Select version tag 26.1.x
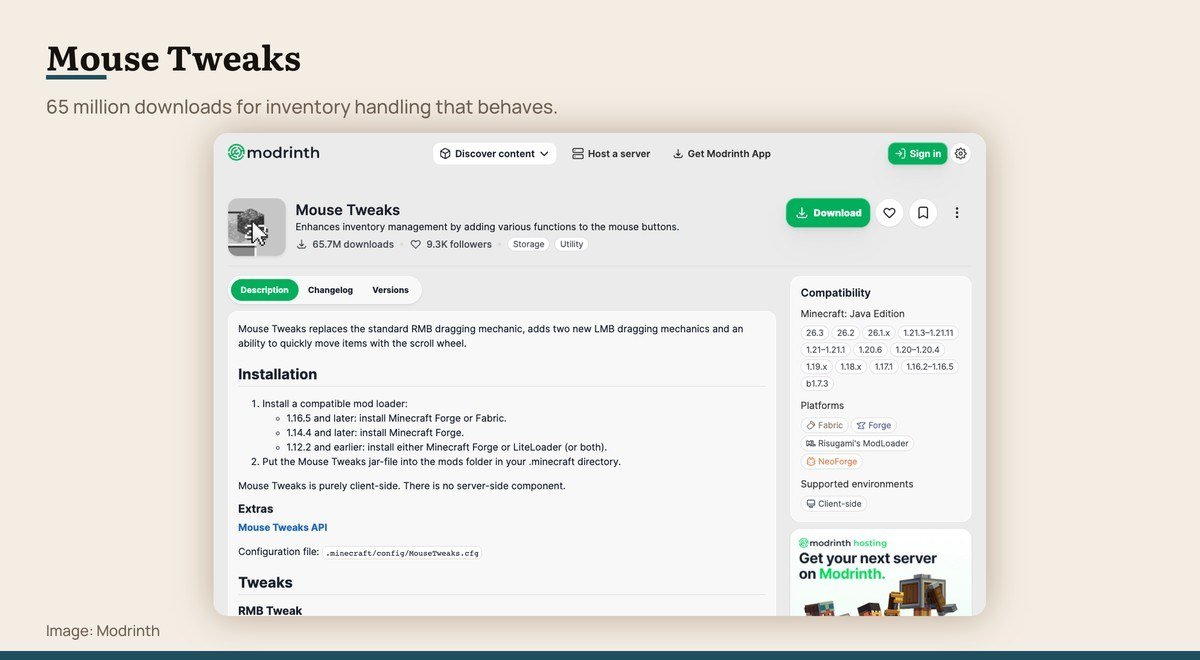 [x=878, y=333]
